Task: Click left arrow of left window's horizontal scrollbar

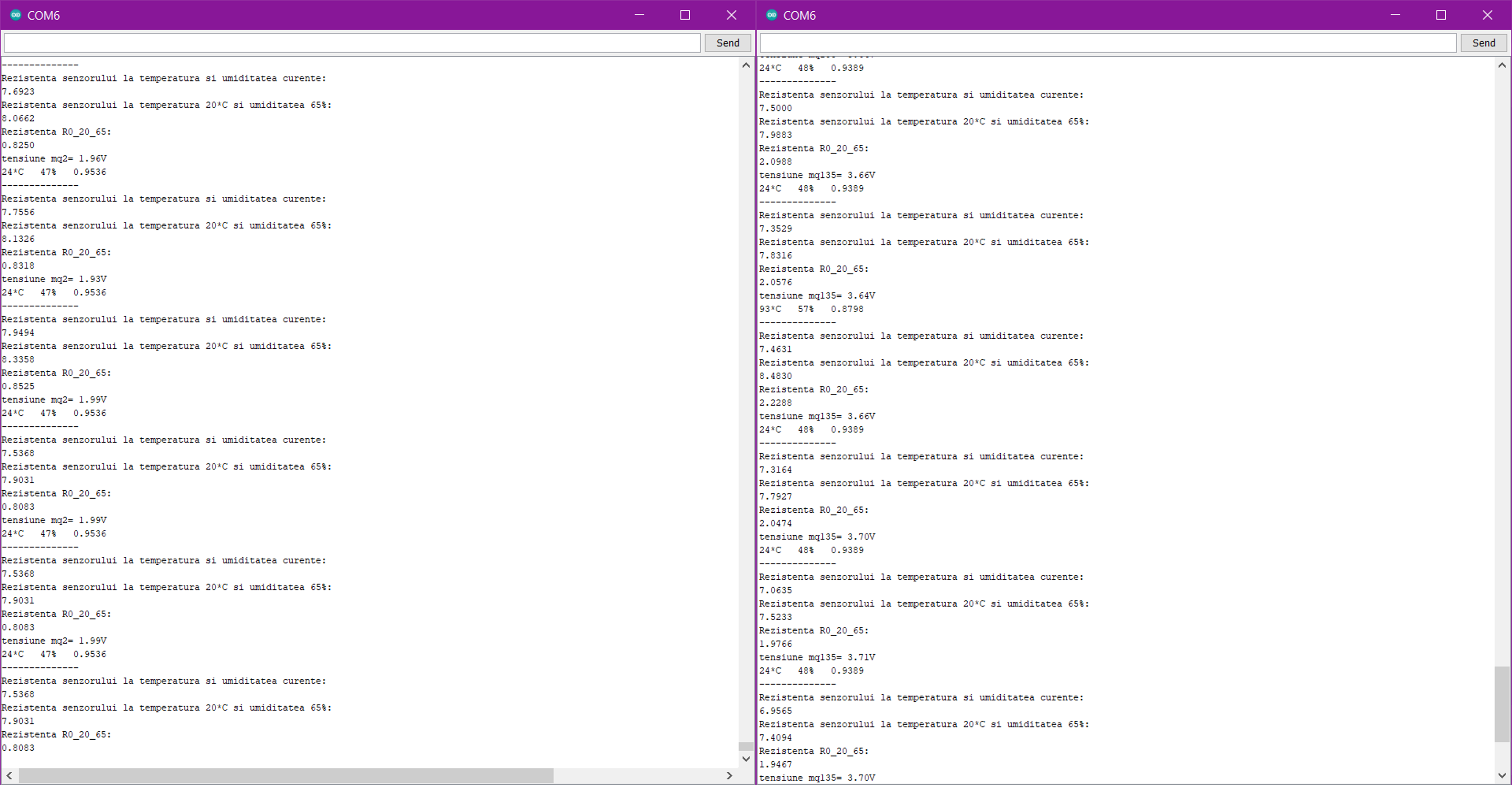Action: click(x=9, y=776)
